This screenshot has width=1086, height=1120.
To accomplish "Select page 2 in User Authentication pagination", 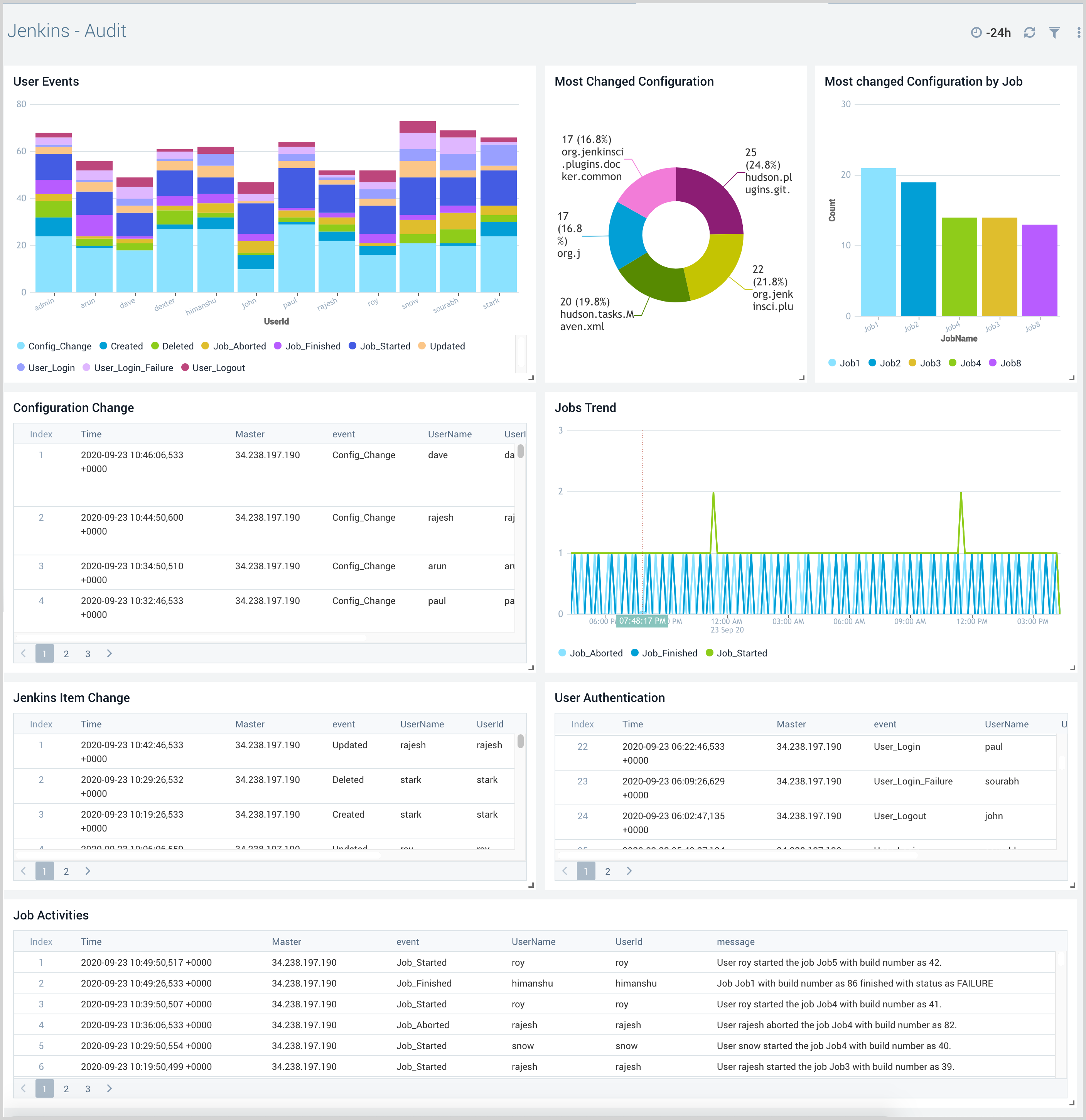I will [x=607, y=871].
